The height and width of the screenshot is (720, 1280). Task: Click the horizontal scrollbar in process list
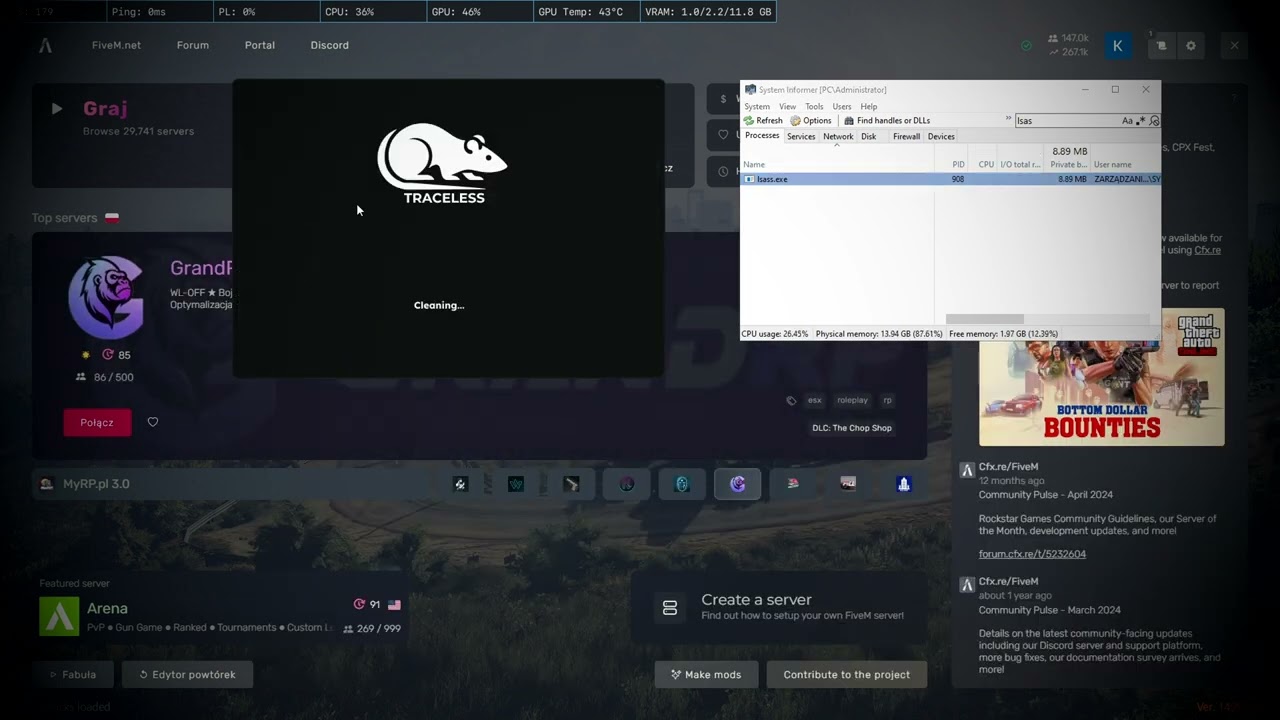tap(985, 319)
